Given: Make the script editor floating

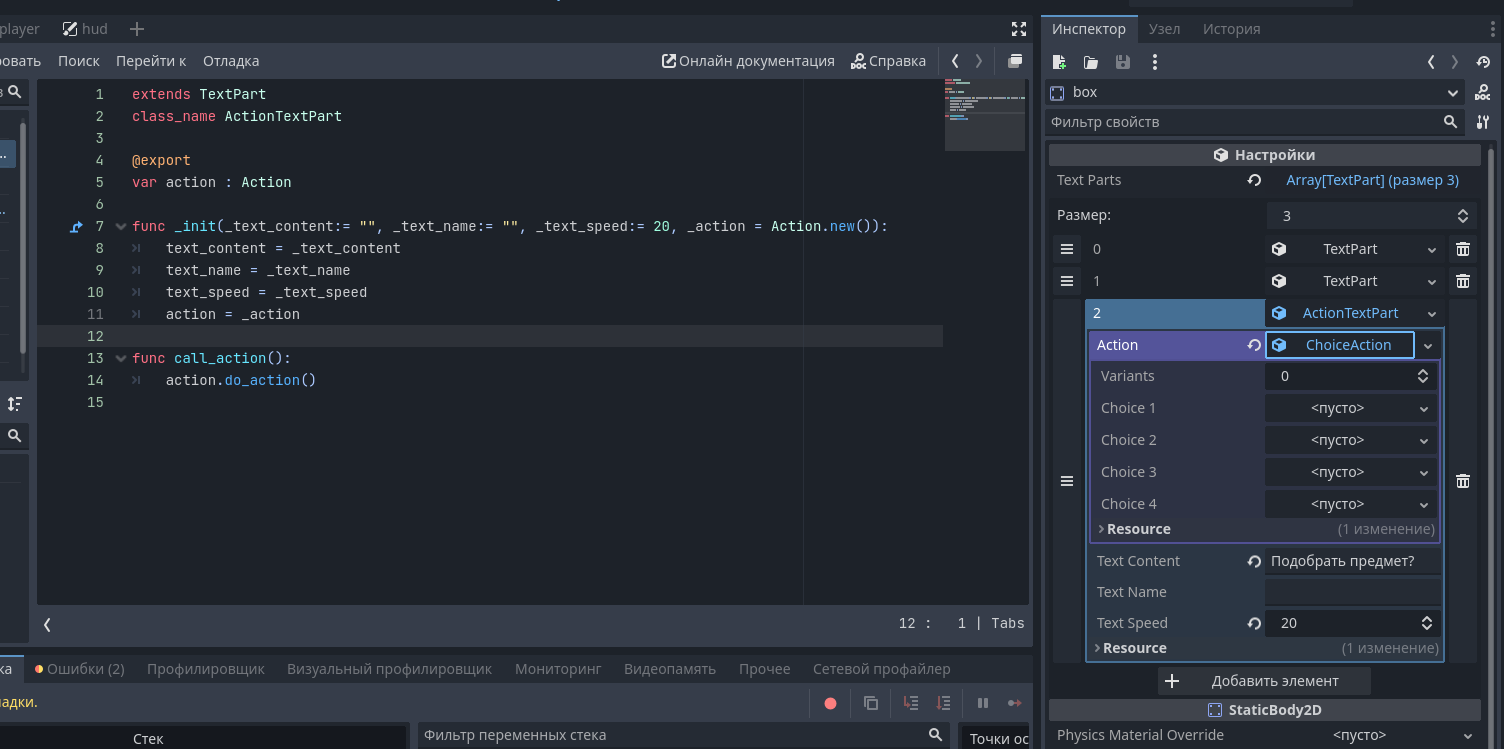Looking at the screenshot, I should 1015,61.
